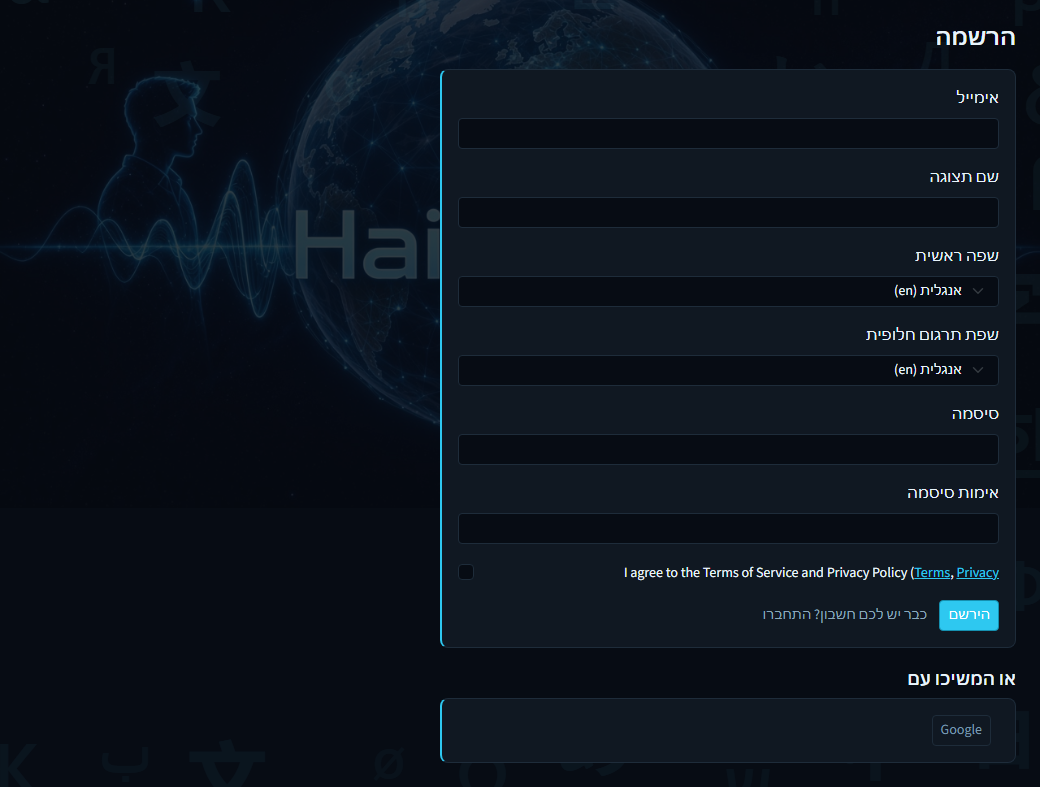Focus the confirm password (אימות סיסמה) input field

click(728, 528)
